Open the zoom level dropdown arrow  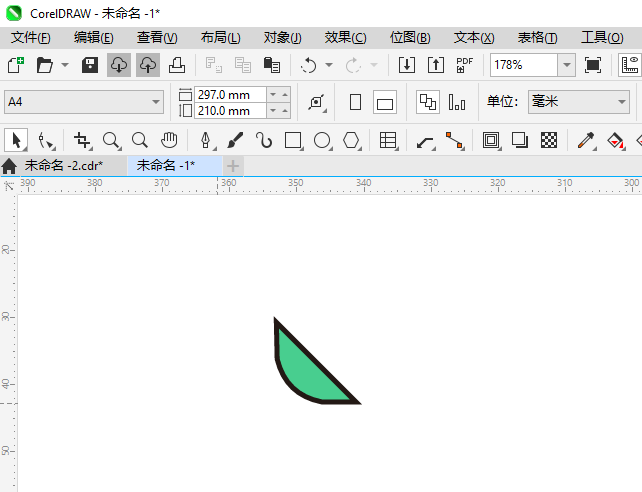point(567,65)
